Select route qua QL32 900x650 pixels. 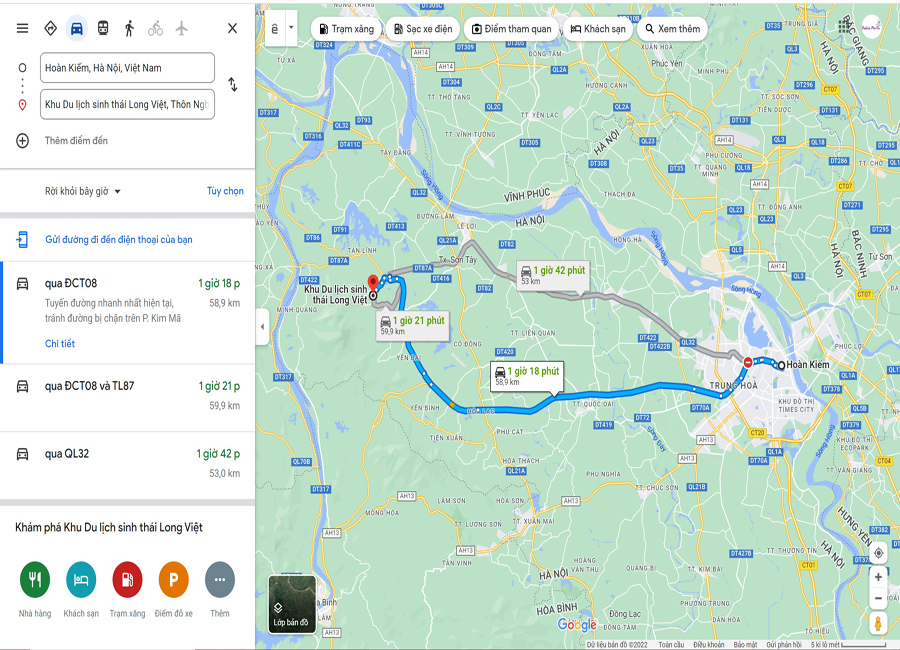127,463
